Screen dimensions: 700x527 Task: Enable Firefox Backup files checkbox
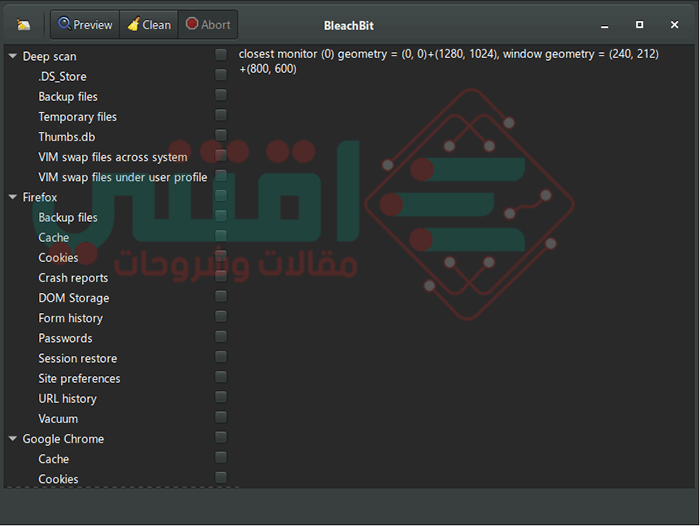pyautogui.click(x=221, y=215)
